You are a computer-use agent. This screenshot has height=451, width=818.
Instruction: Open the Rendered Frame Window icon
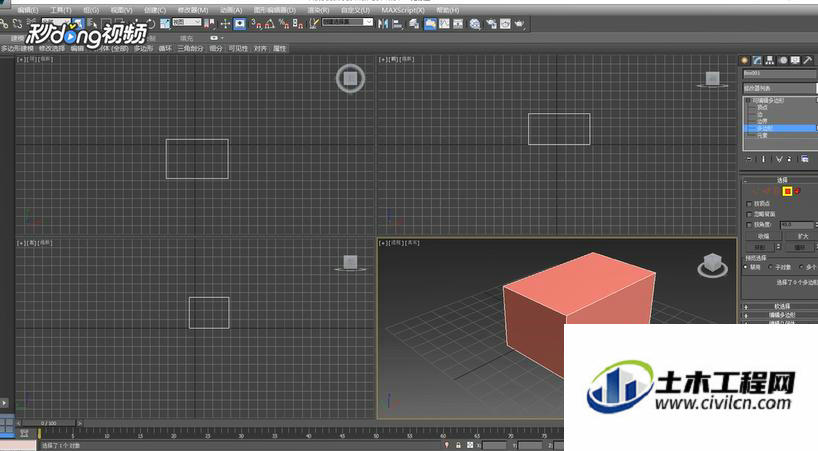(505, 23)
